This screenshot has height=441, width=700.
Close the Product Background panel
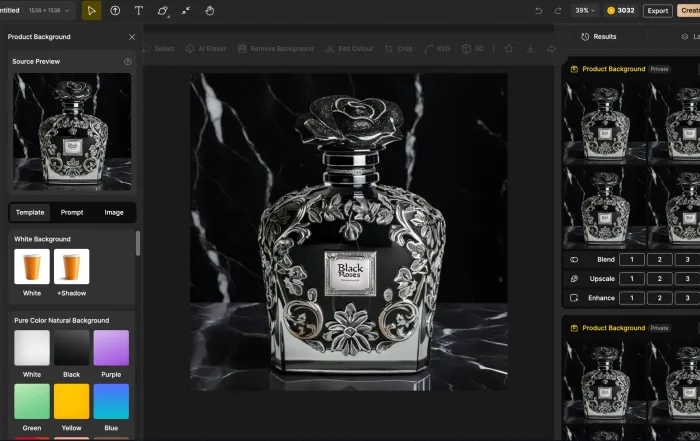[x=132, y=37]
